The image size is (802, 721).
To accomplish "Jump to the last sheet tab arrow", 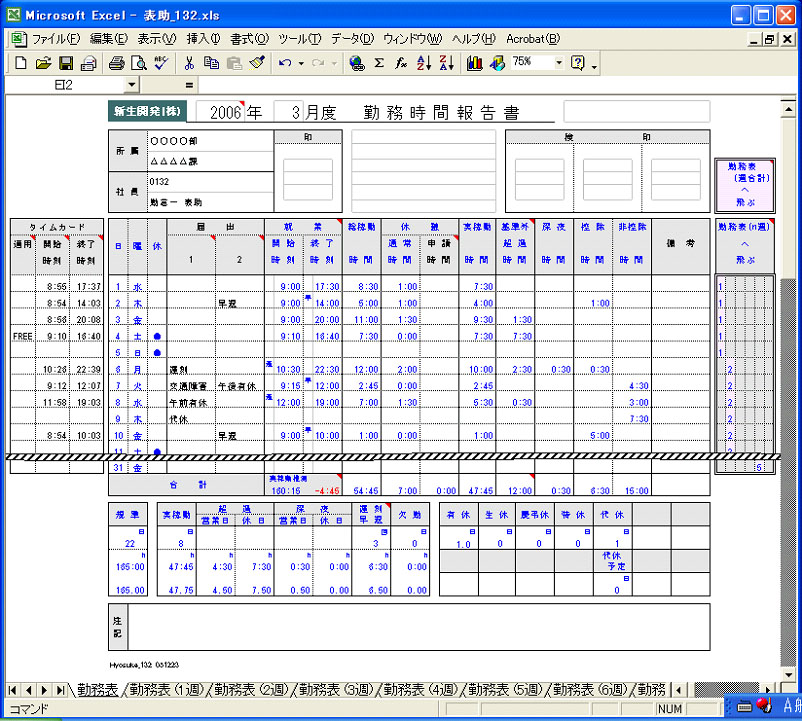I will (x=60, y=690).
